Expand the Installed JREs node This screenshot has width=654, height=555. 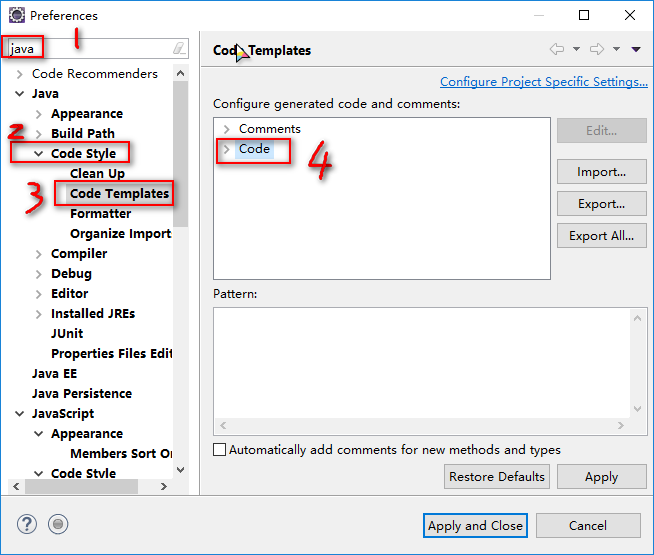pyautogui.click(x=38, y=314)
